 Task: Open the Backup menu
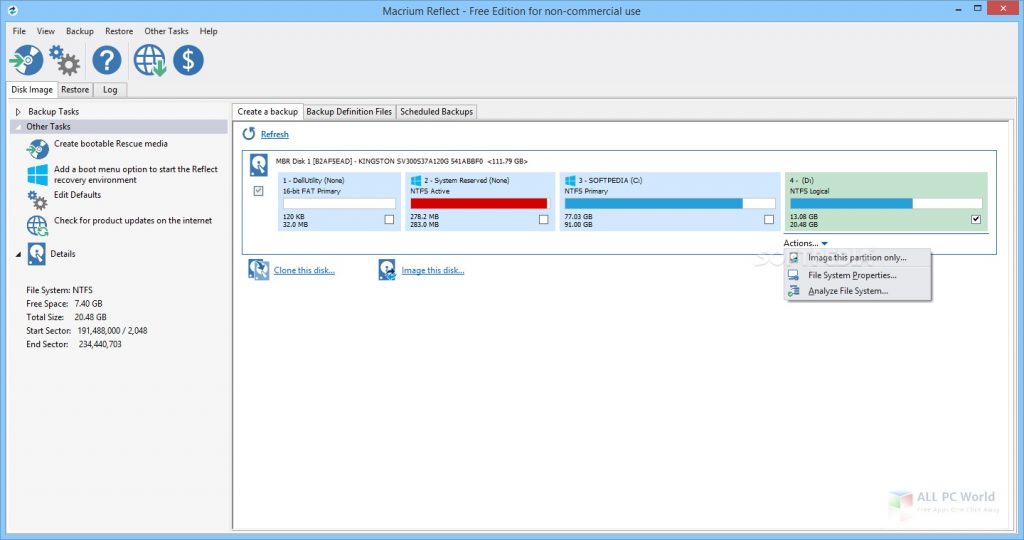point(80,31)
